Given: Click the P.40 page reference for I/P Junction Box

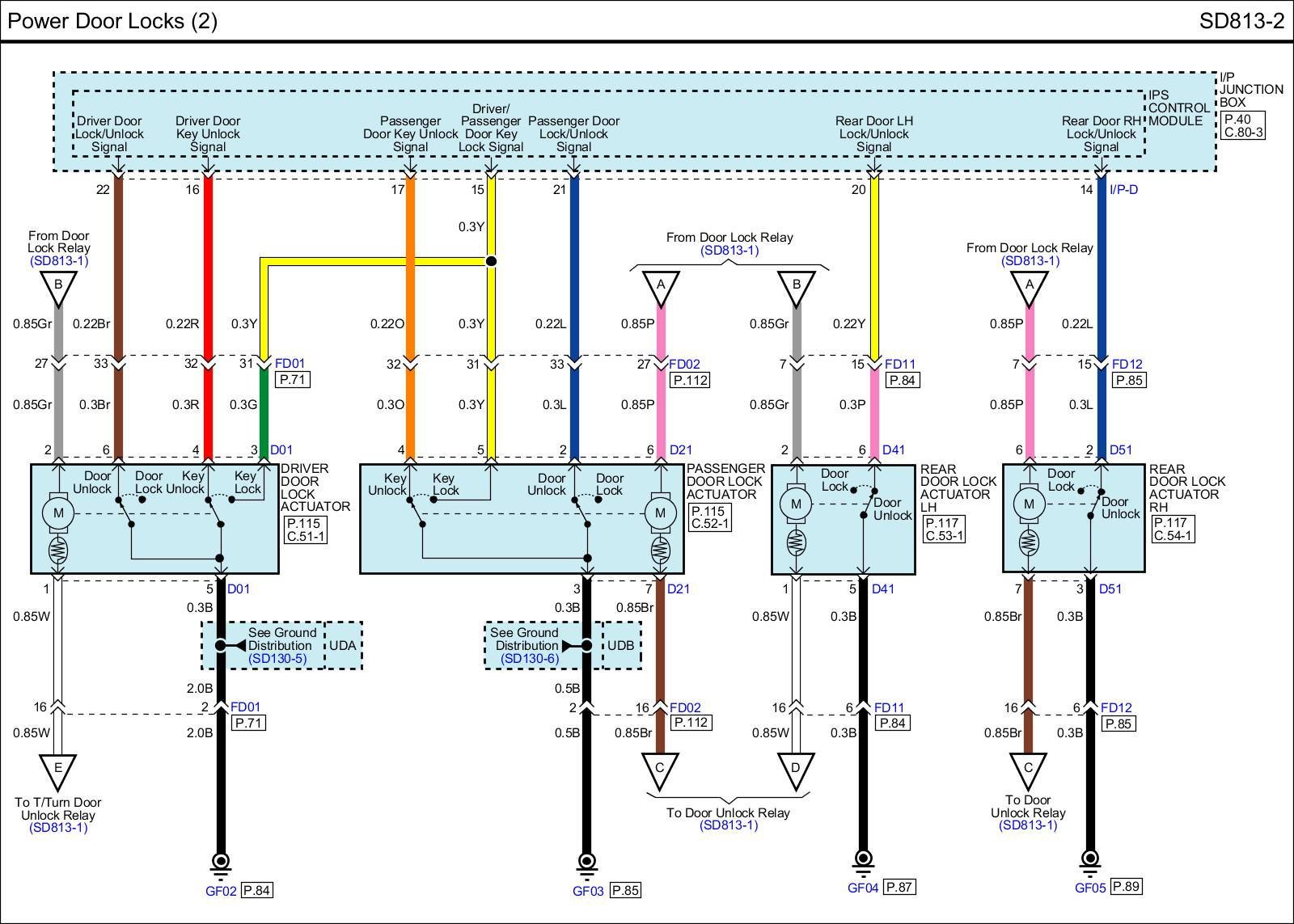Looking at the screenshot, I should pyautogui.click(x=1237, y=120).
